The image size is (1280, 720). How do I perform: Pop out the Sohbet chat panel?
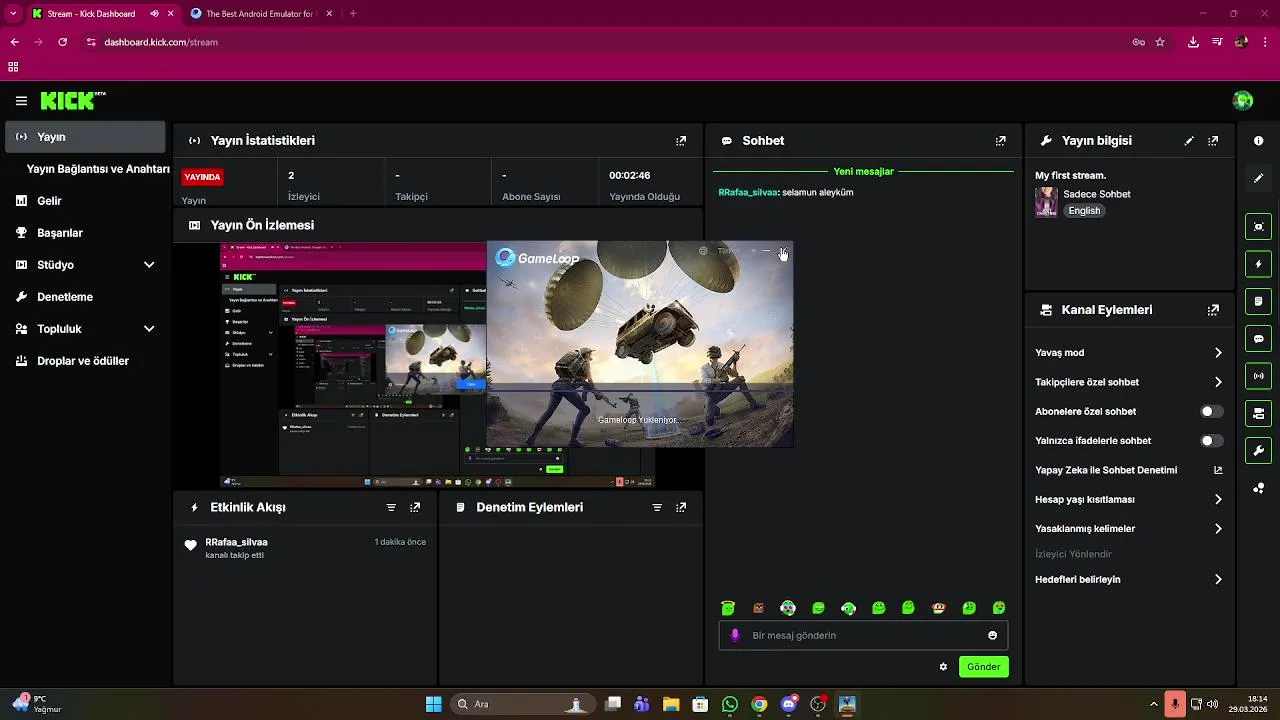(1000, 141)
